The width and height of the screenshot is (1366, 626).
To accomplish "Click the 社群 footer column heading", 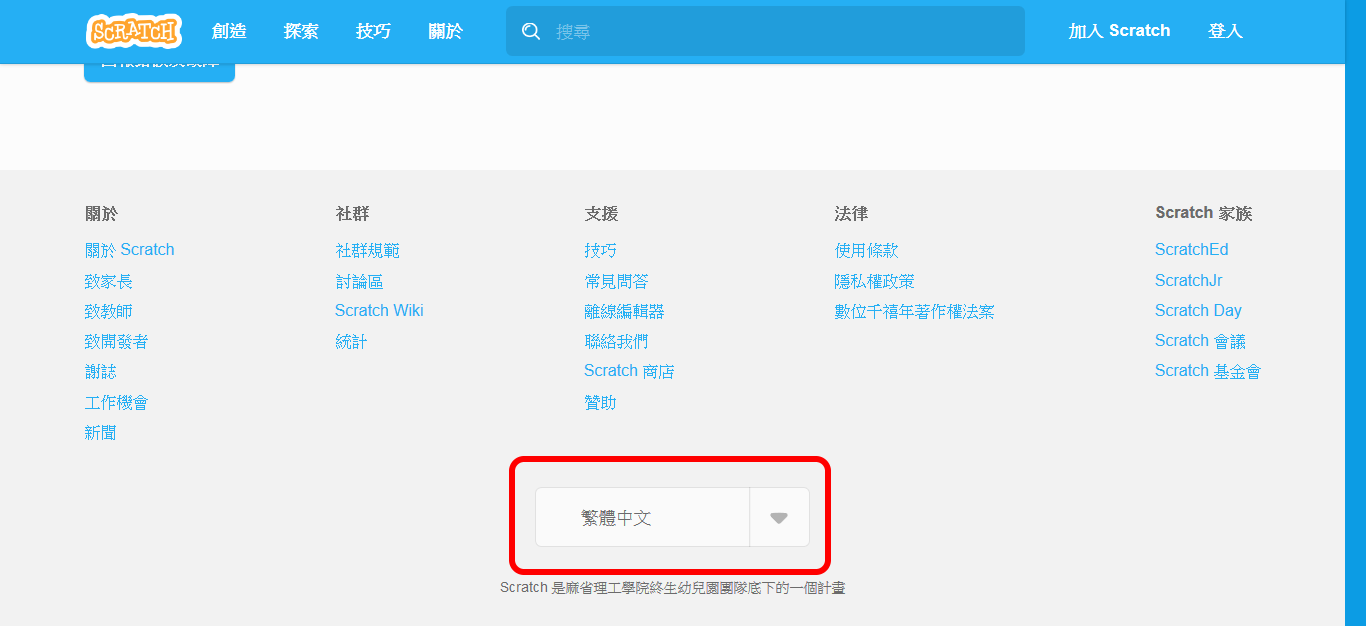I will (x=352, y=213).
